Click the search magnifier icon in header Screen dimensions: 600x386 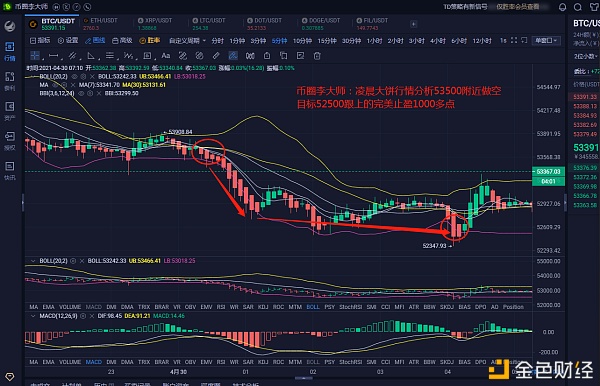click(578, 7)
